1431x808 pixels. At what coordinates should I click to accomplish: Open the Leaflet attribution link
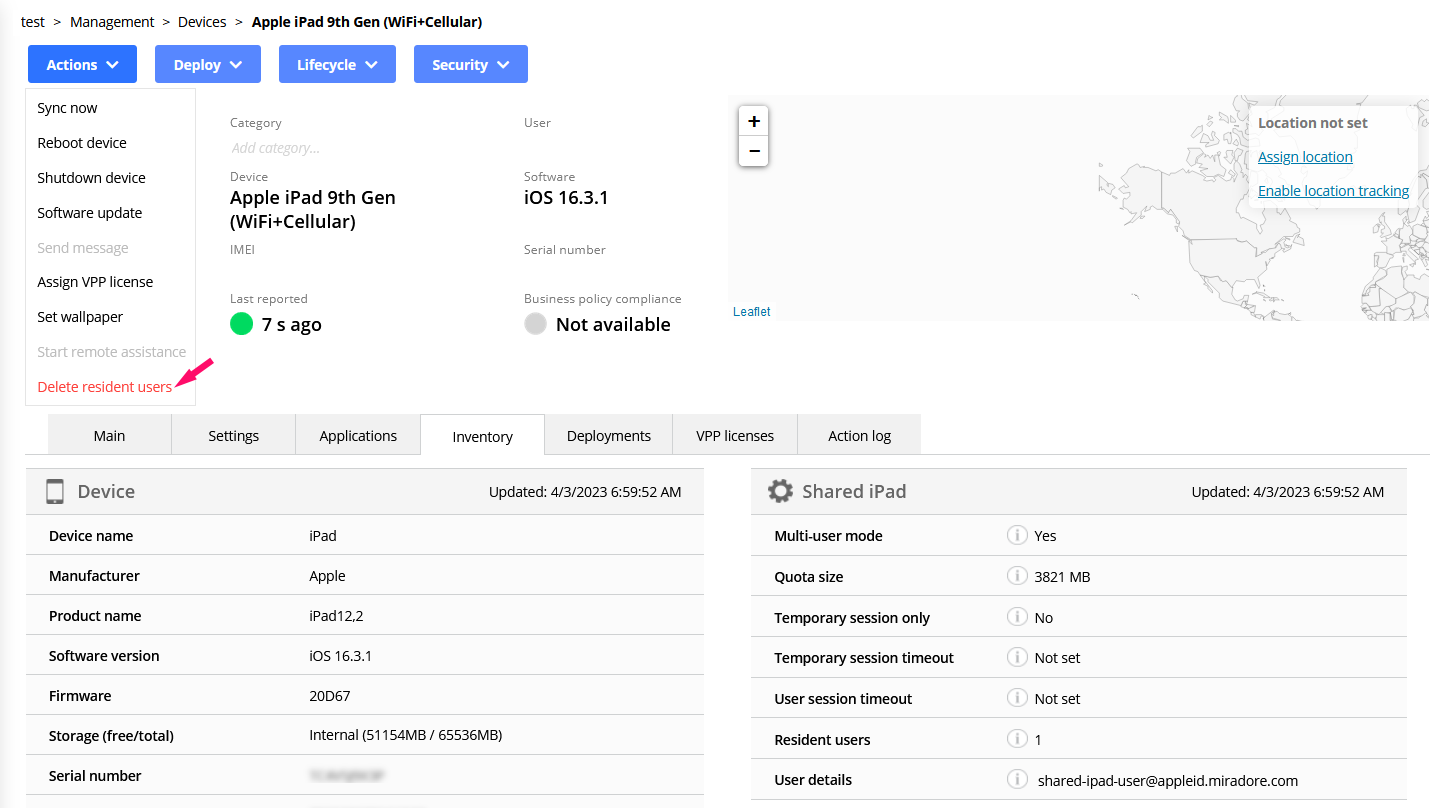(x=752, y=312)
